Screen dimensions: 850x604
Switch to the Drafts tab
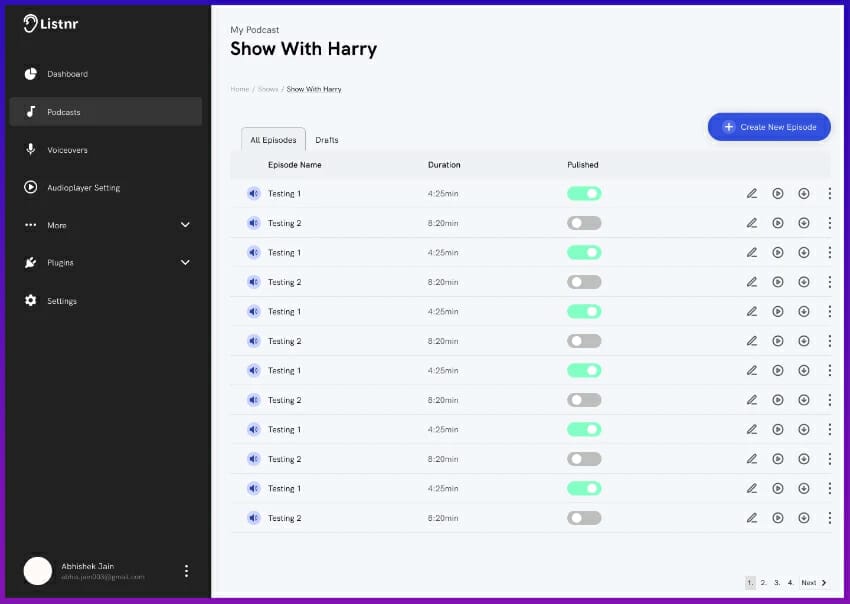click(x=327, y=140)
